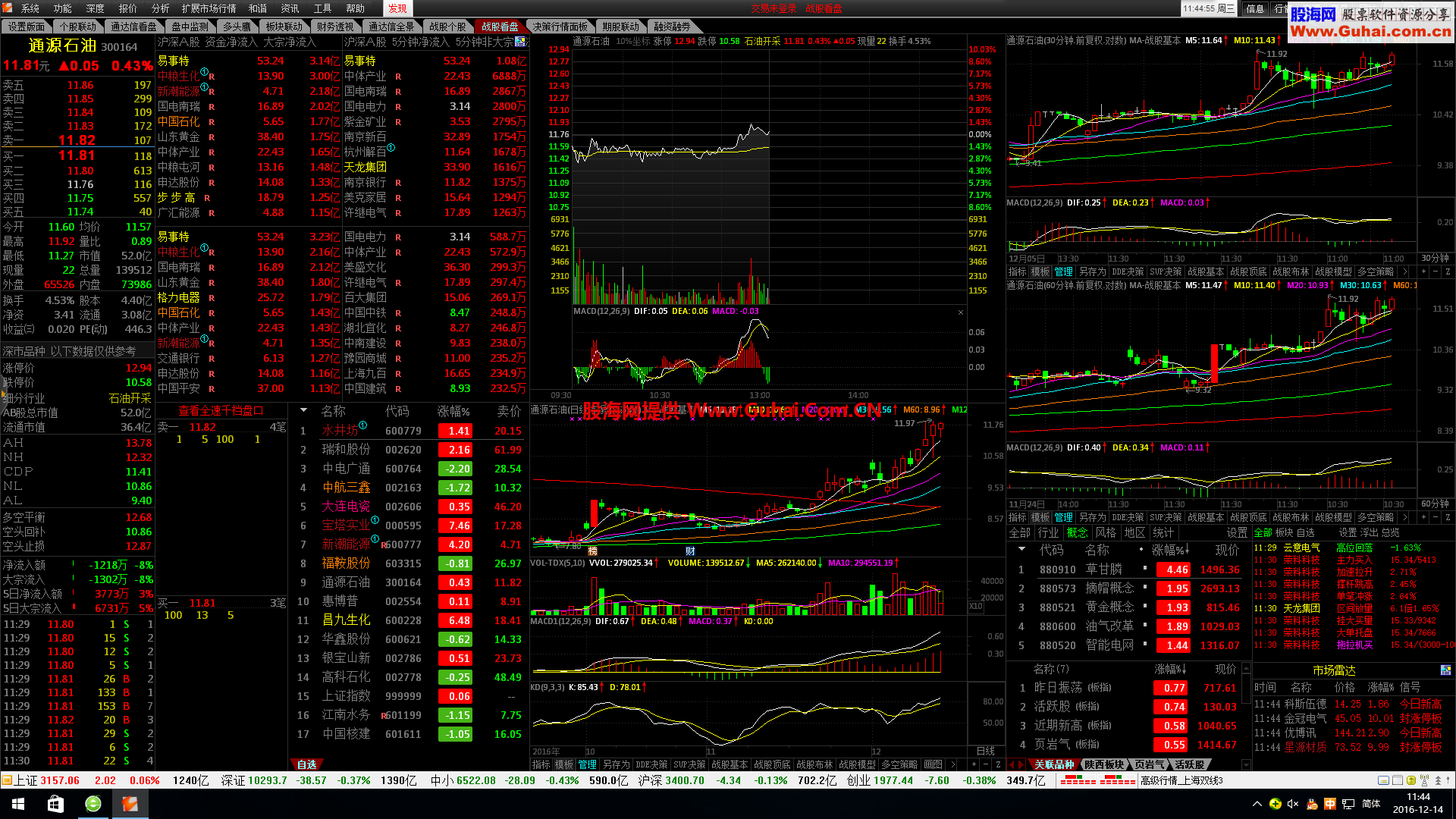Viewport: 1456px width, 819px height.
Task: Toggle the 行业 sector filter
Action: point(1048,532)
